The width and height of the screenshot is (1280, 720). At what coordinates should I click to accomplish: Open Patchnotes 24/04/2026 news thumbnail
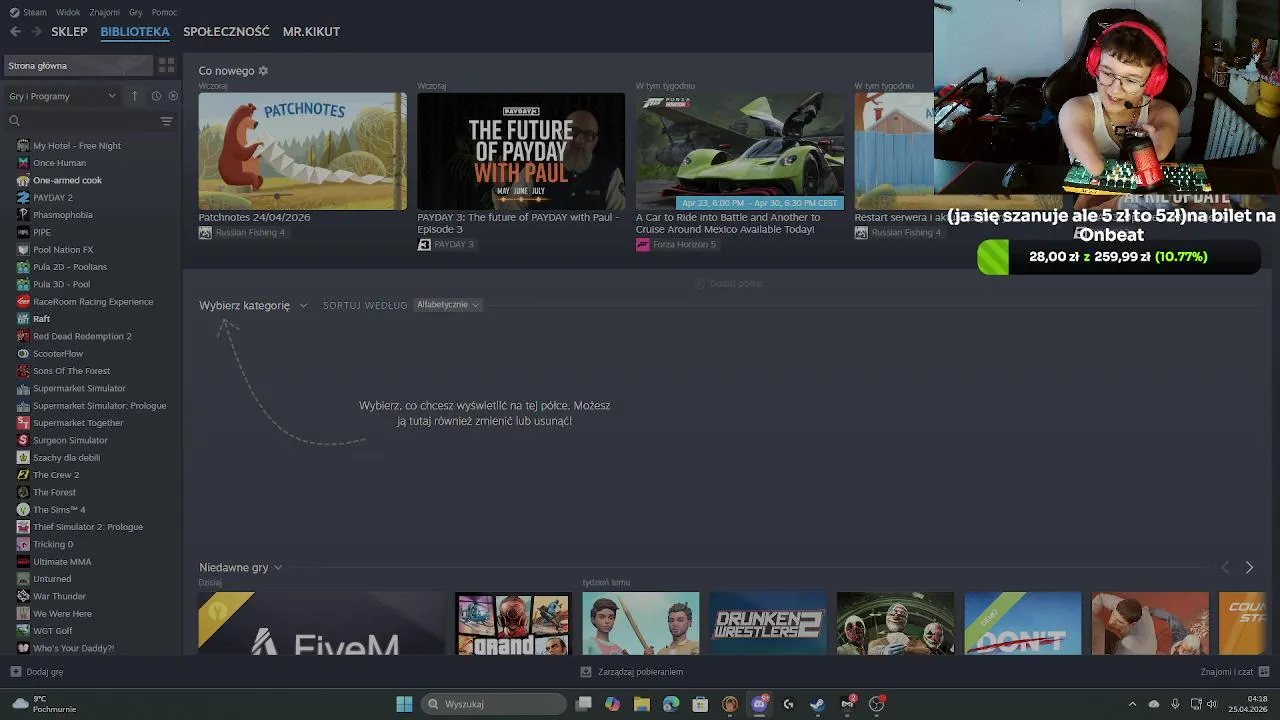coord(302,151)
